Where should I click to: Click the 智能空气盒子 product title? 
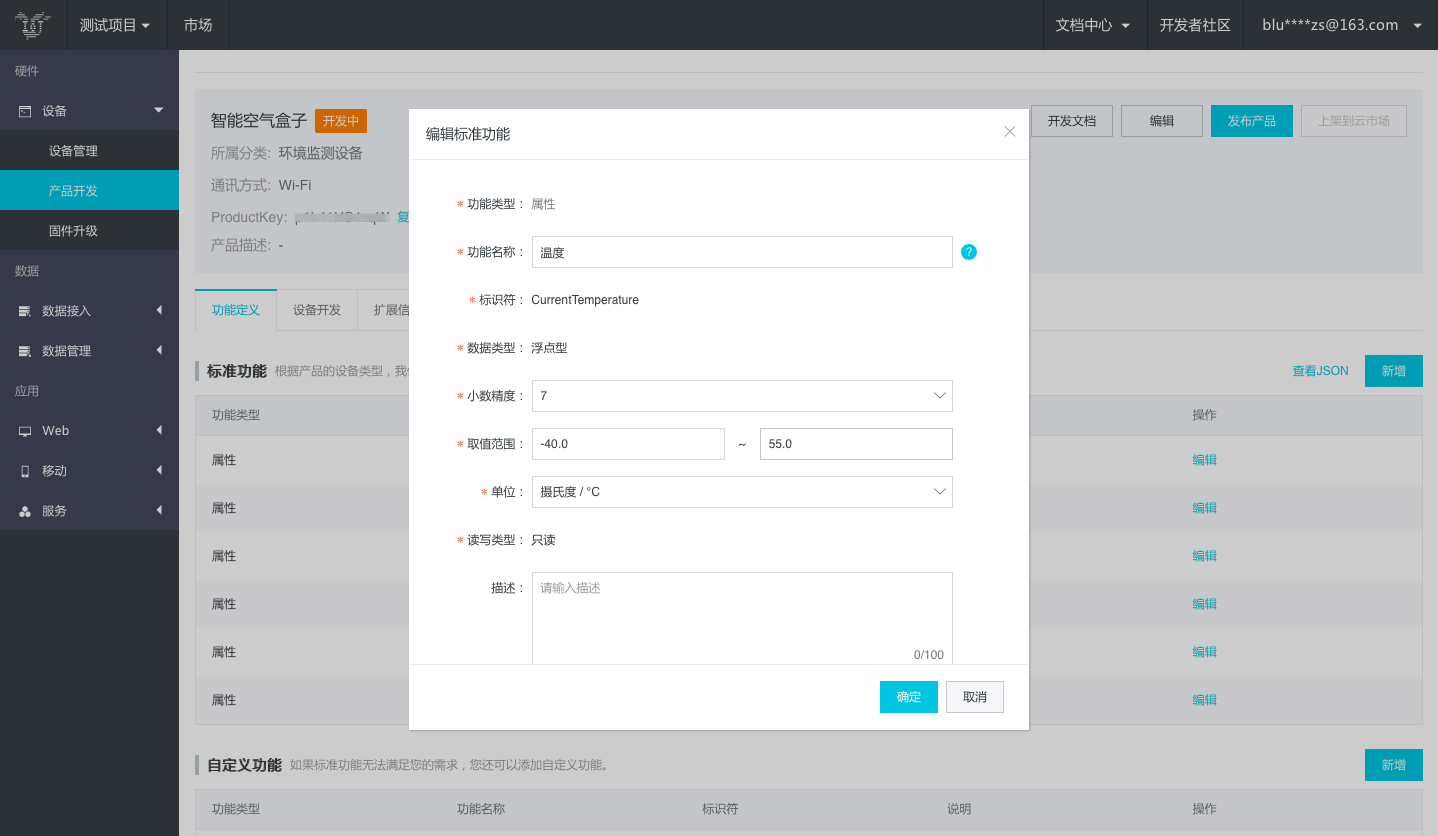point(259,121)
